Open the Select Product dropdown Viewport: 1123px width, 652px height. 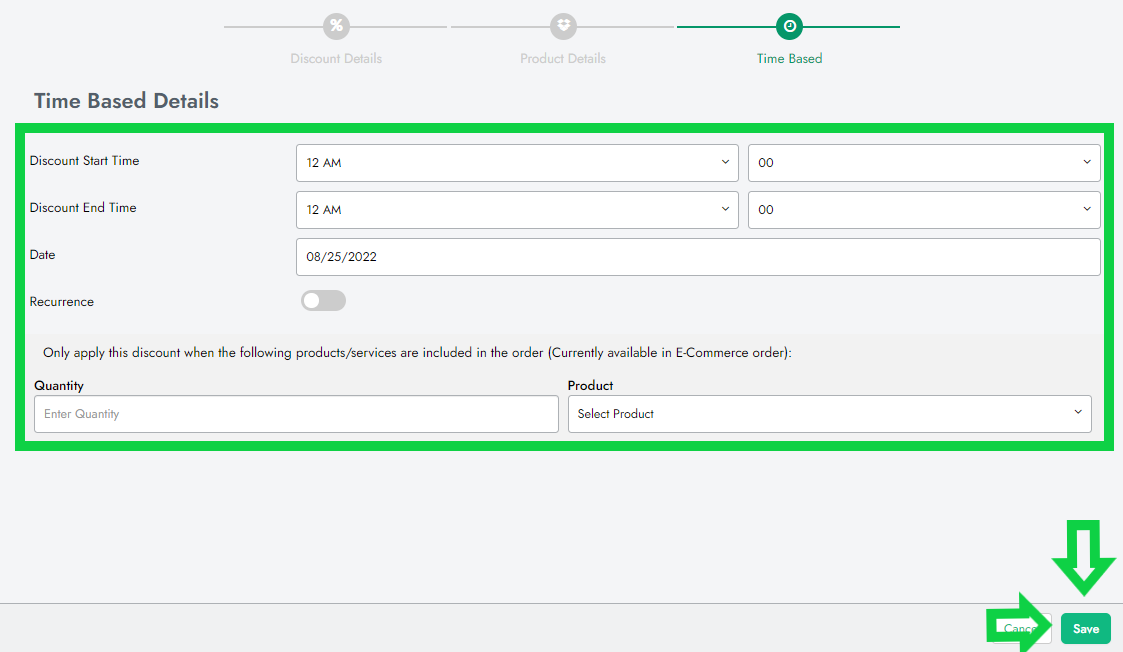click(829, 414)
